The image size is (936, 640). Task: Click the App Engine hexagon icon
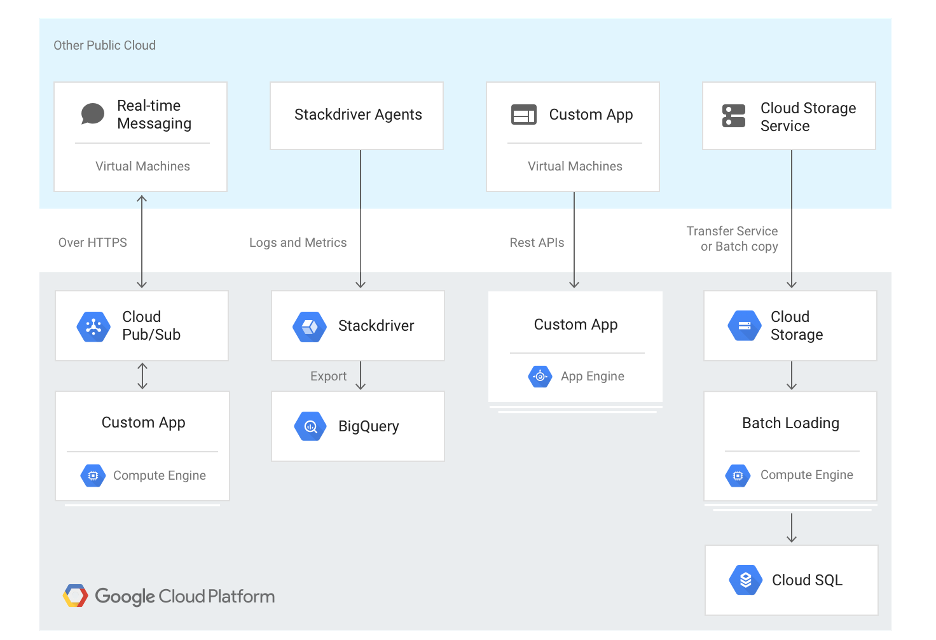[540, 377]
